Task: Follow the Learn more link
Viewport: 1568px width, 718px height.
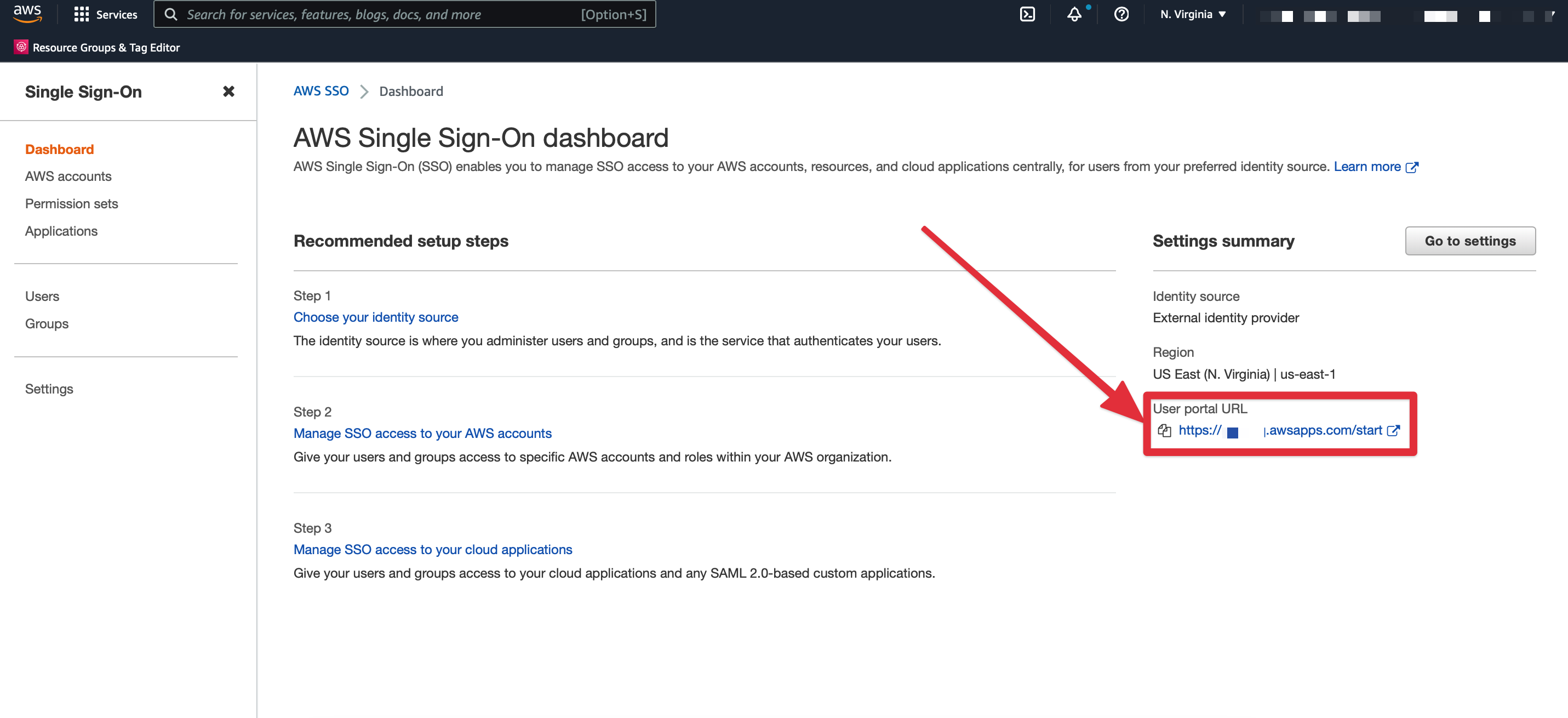Action: (1366, 167)
